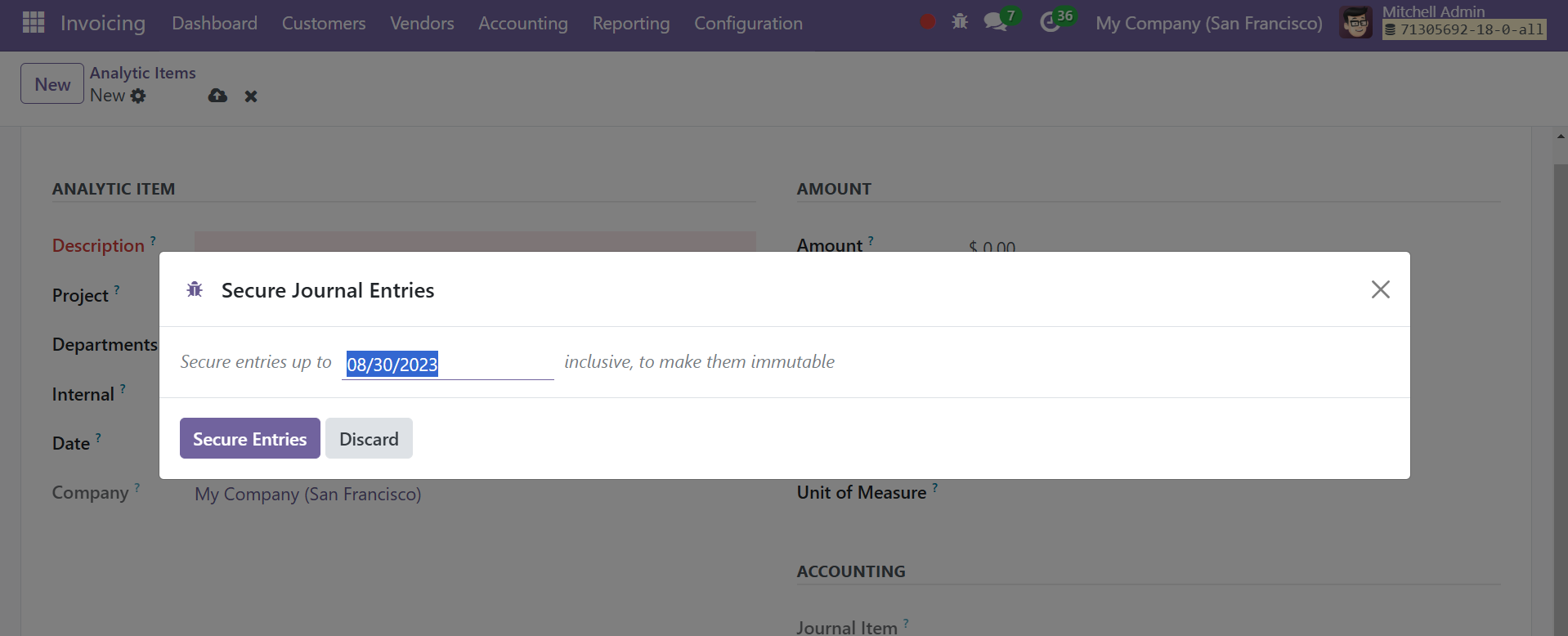Click the Description help question mark
The width and height of the screenshot is (1568, 636).
click(x=153, y=240)
